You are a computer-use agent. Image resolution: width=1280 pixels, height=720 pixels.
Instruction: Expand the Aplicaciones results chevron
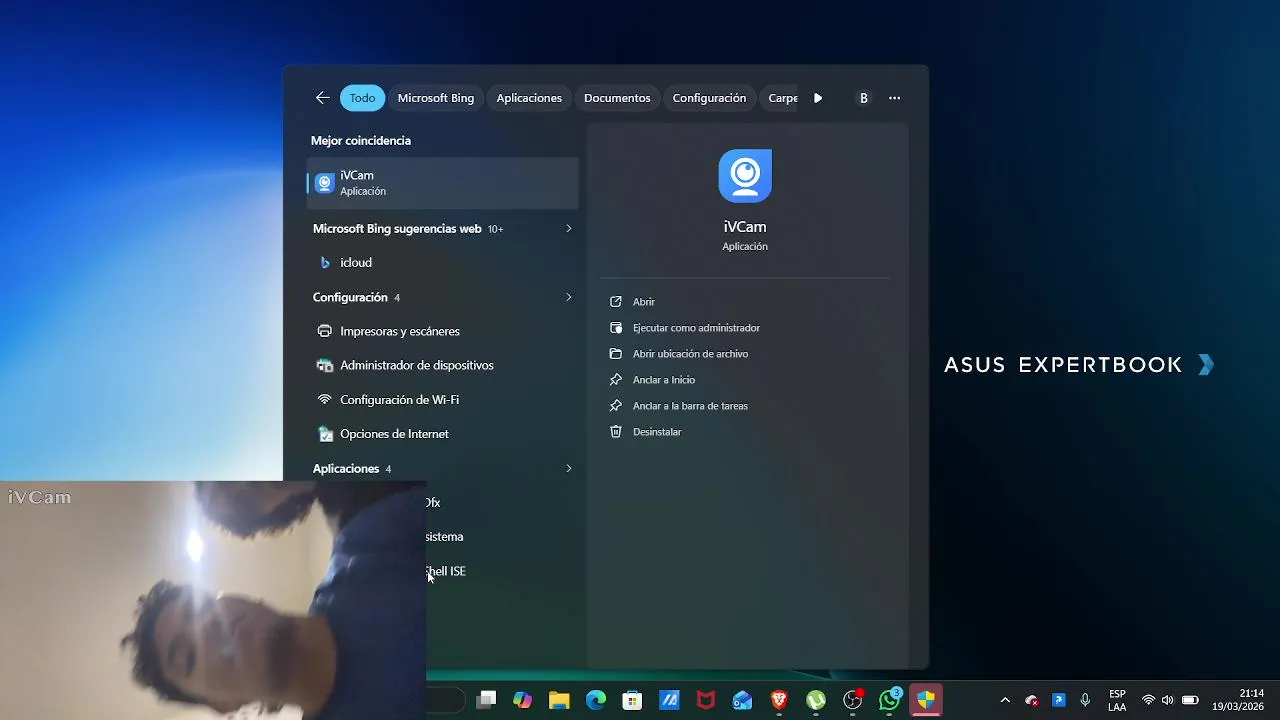click(569, 468)
